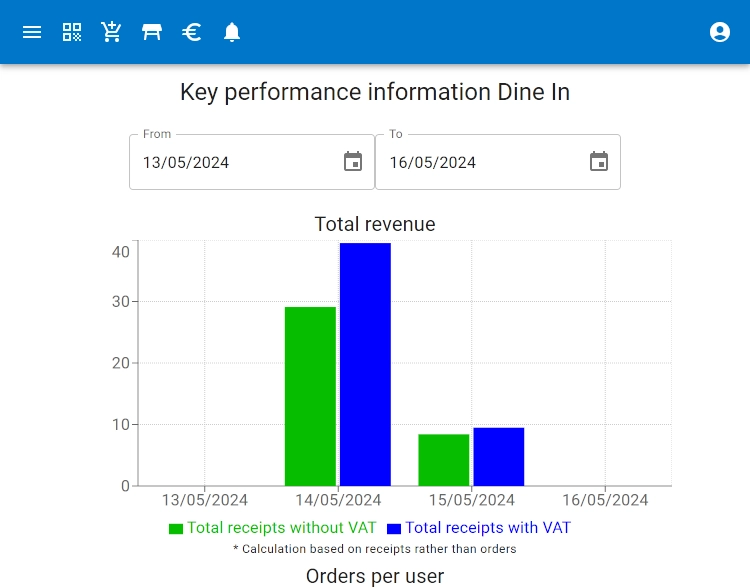Show notifications via the bell icon
This screenshot has height=588, width=750.
pyautogui.click(x=232, y=32)
